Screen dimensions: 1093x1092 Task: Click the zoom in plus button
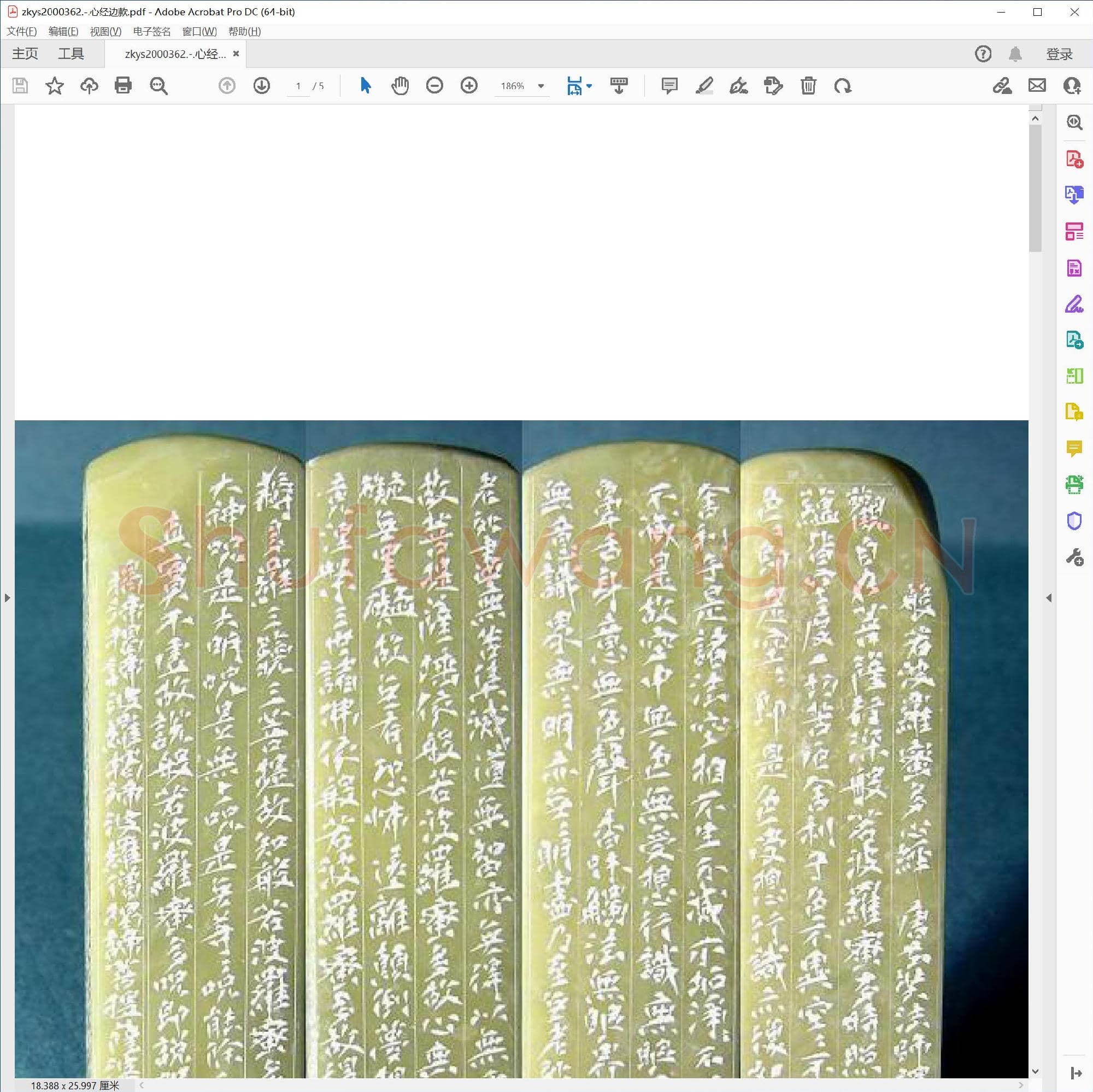[x=469, y=85]
